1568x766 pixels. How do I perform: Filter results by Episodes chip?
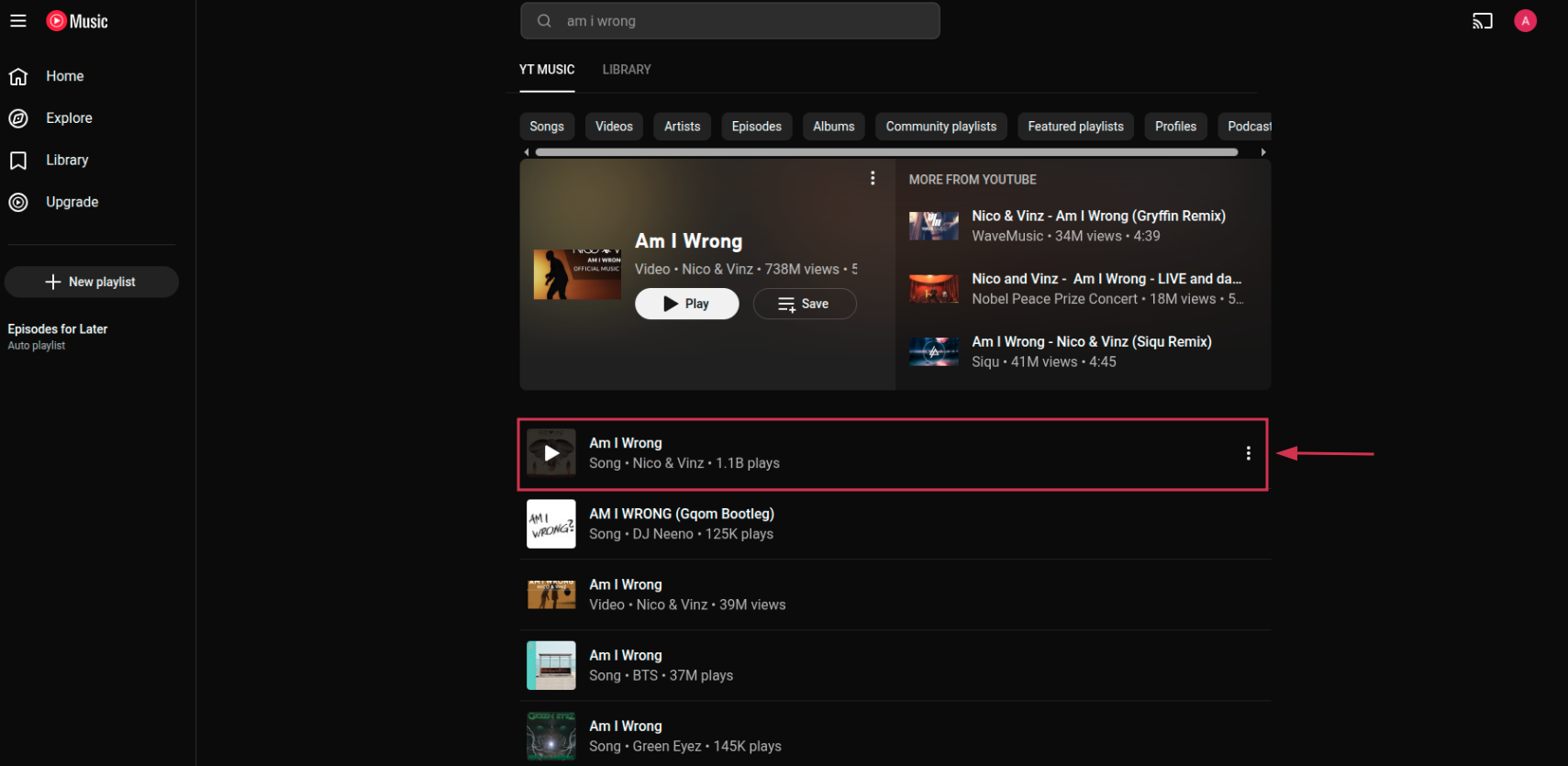tap(757, 127)
